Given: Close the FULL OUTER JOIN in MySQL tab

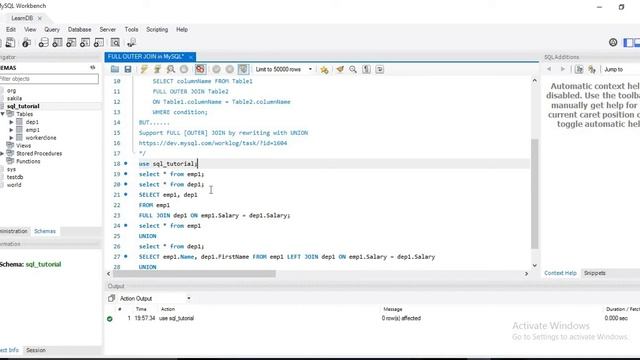Looking at the screenshot, I should click(x=191, y=57).
